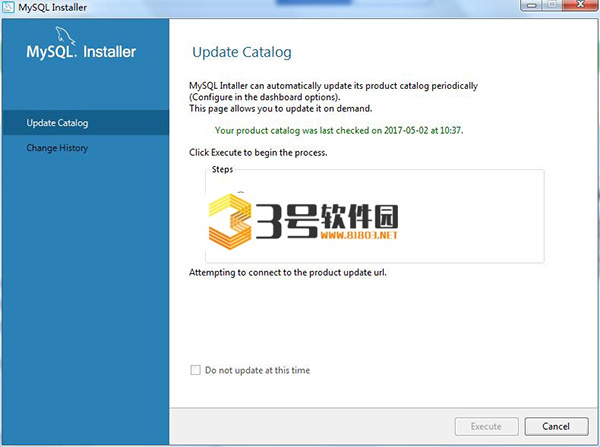The image size is (600, 447).
Task: Click the Configure in the dashboard options line
Action: [x=265, y=97]
